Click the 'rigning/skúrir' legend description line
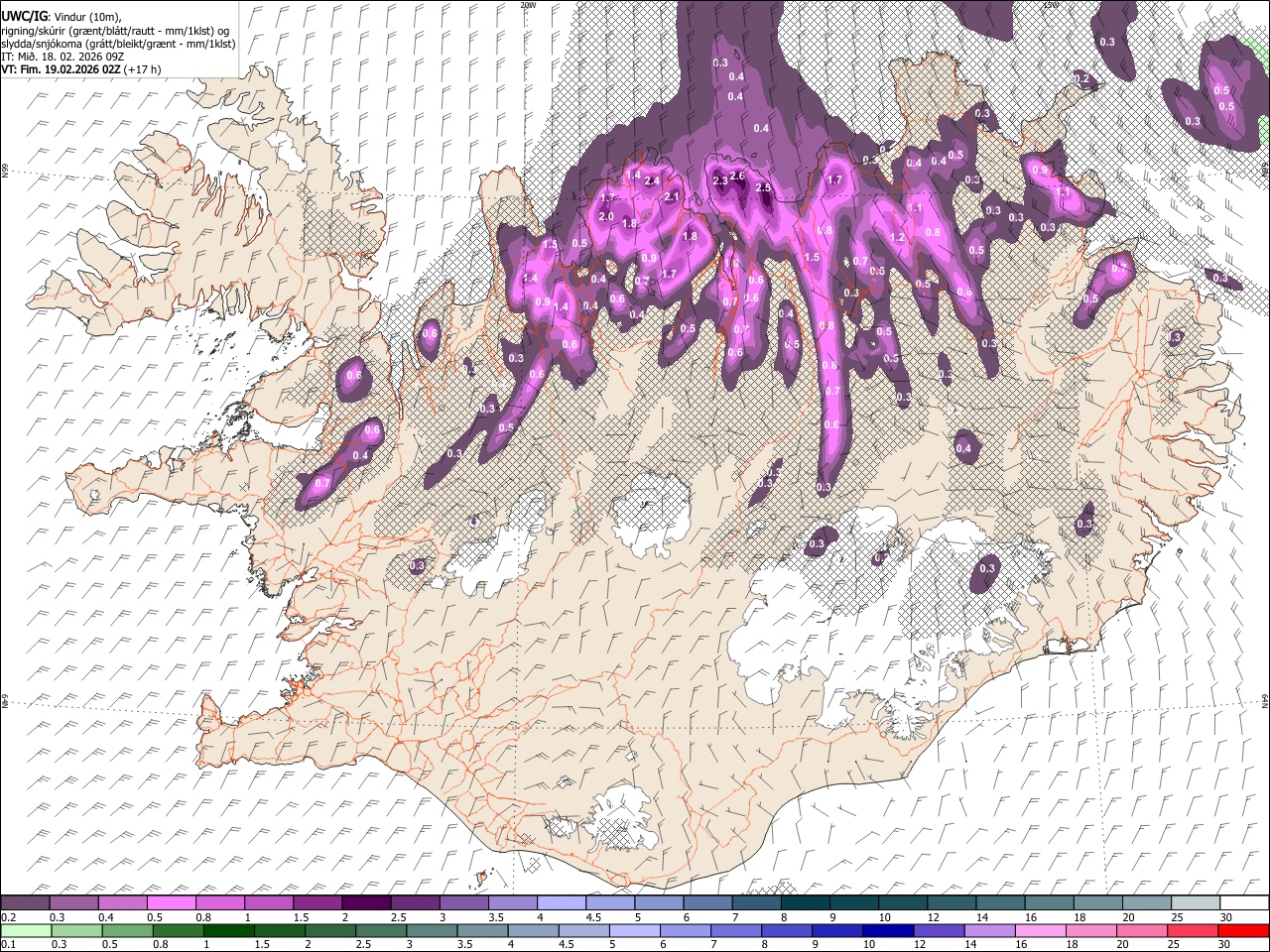1270x952 pixels. click(x=116, y=31)
